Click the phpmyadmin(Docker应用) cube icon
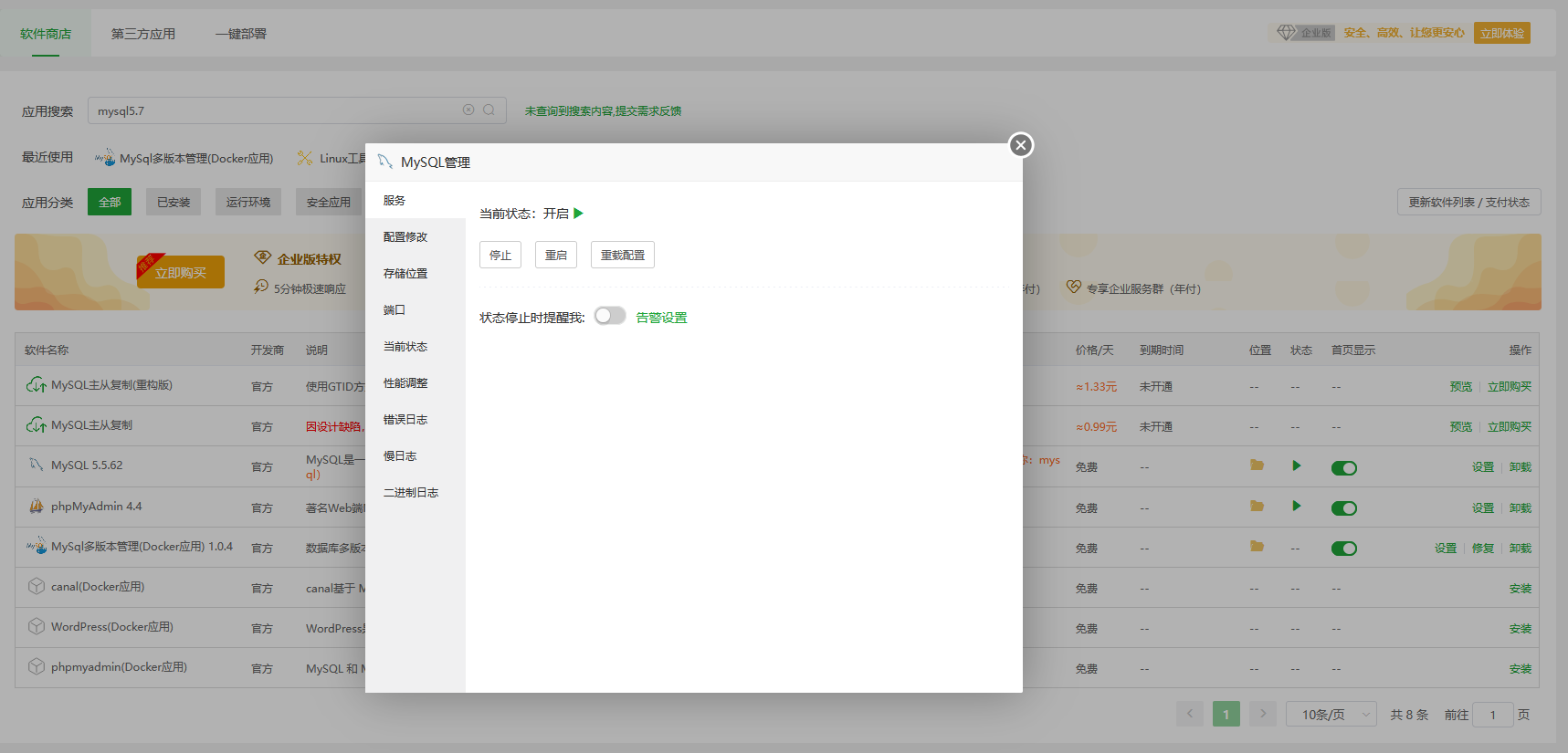 37,666
